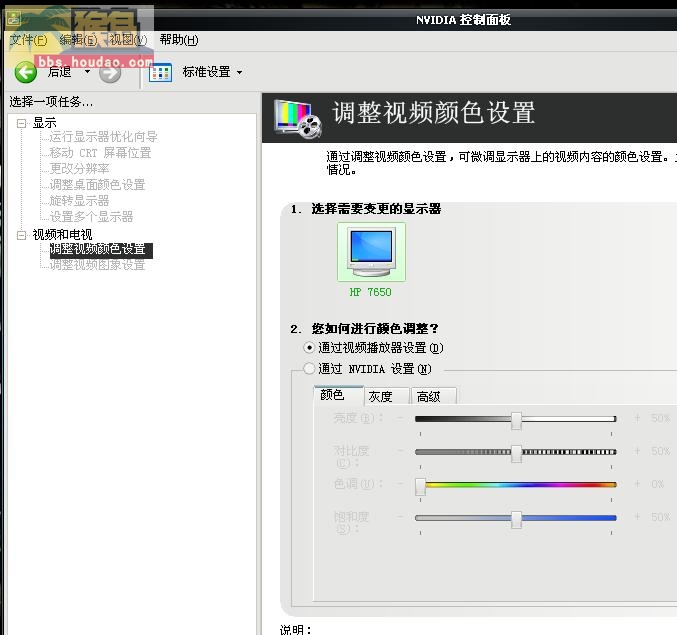Select the HP 7650 monitor icon
Screen dimensions: 677x635
pyautogui.click(x=371, y=252)
